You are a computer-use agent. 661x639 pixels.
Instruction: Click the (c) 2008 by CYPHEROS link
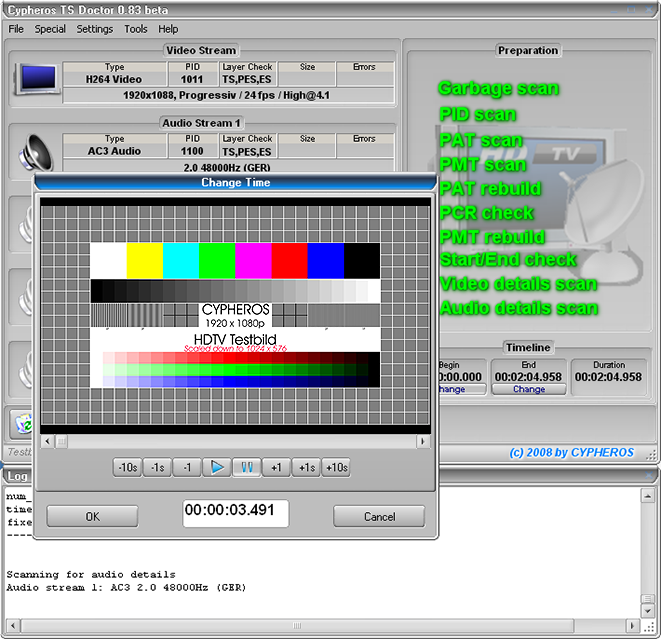coord(571,452)
